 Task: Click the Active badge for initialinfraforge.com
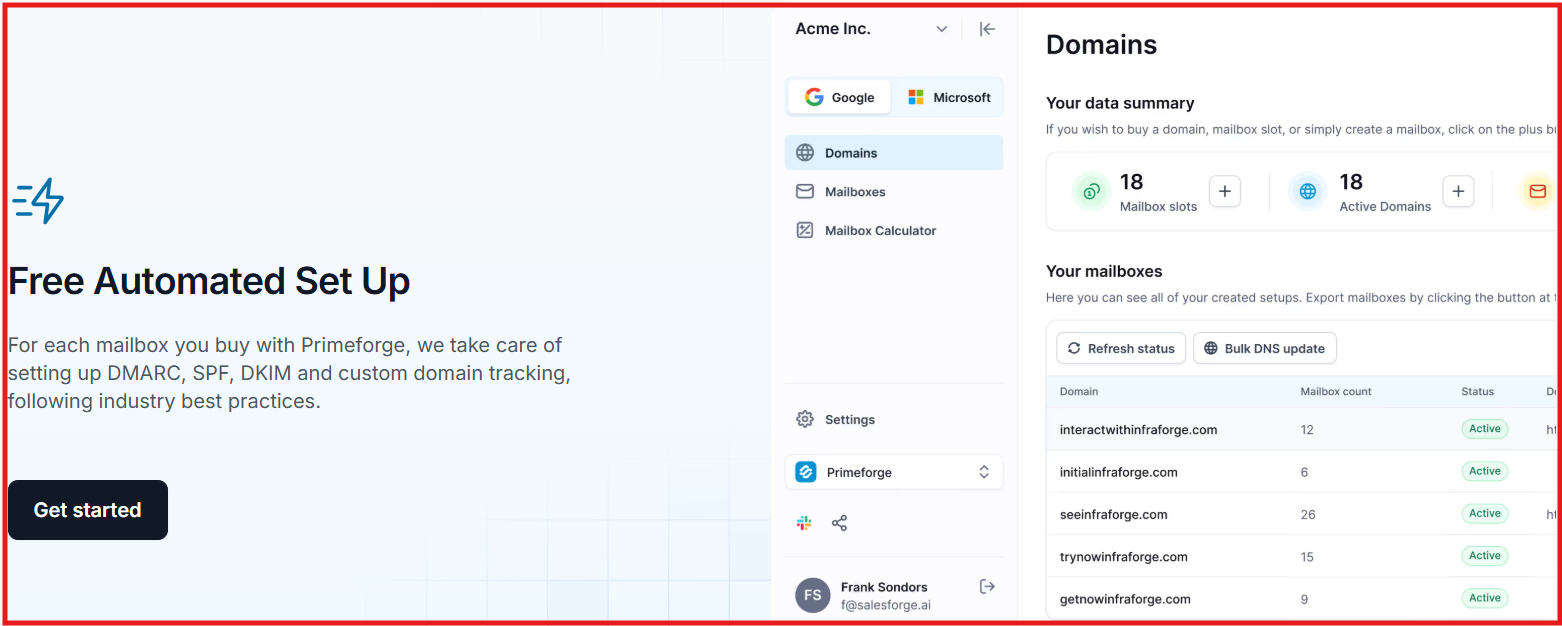1485,471
